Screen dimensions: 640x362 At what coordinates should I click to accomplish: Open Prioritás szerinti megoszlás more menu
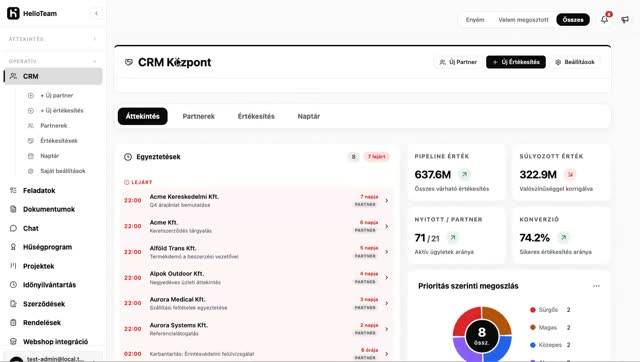596,286
